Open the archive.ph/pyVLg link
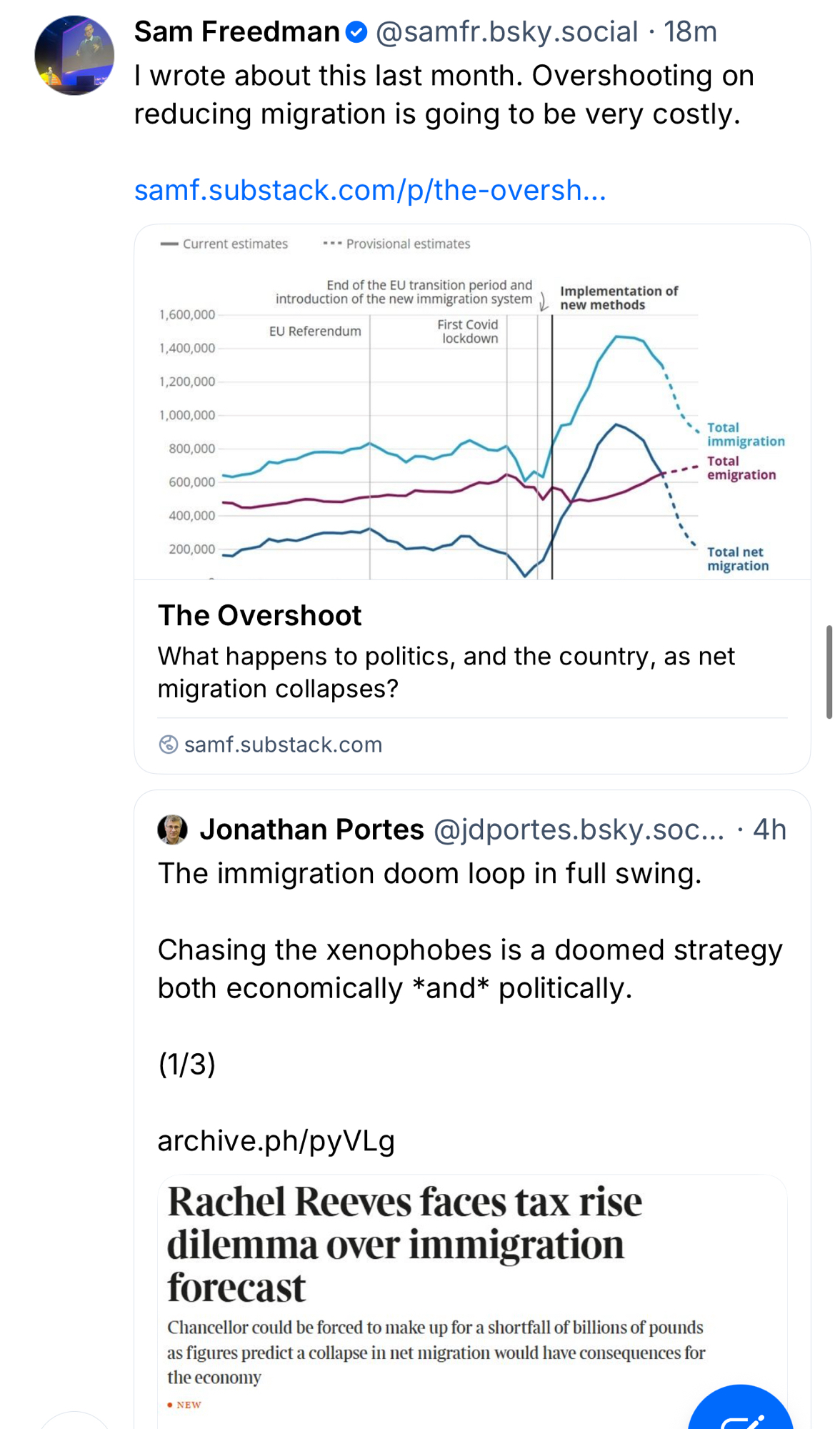This screenshot has width=840, height=1429. point(276,1140)
